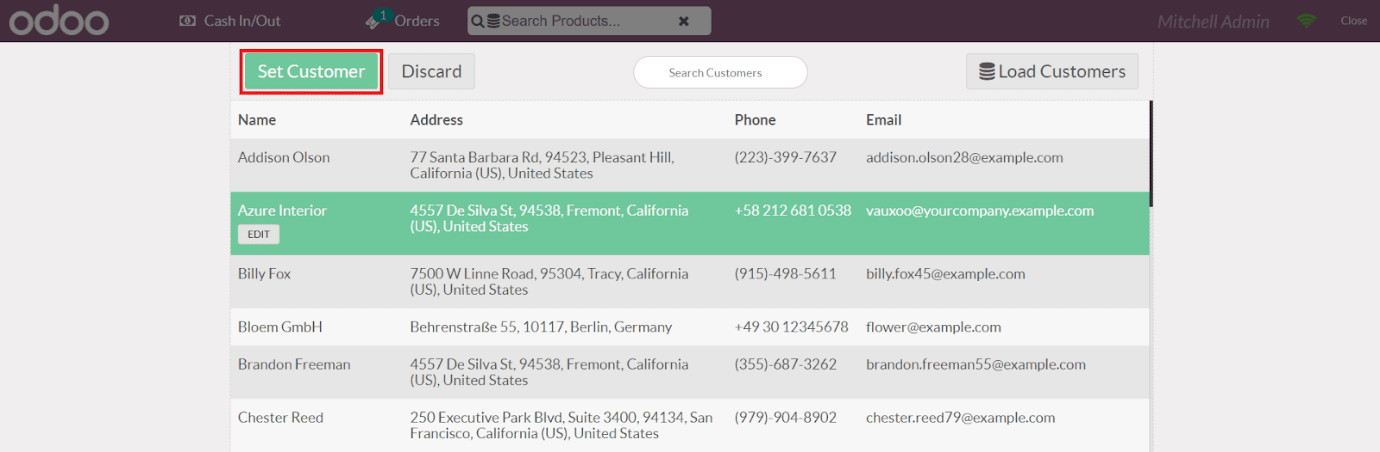1380x452 pixels.
Task: Select customer Billy Fox
Action: [690, 282]
